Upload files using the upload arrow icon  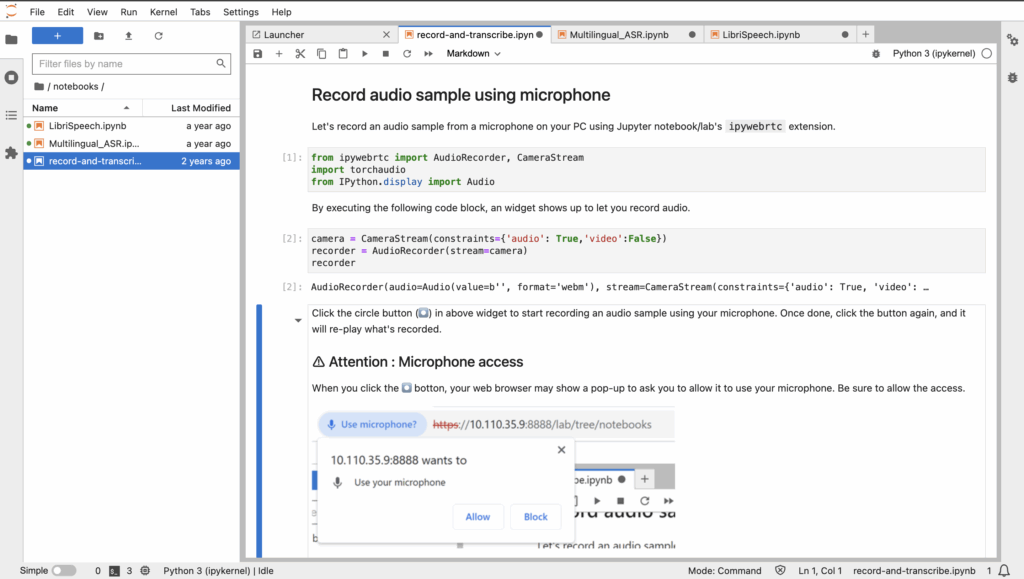[128, 36]
